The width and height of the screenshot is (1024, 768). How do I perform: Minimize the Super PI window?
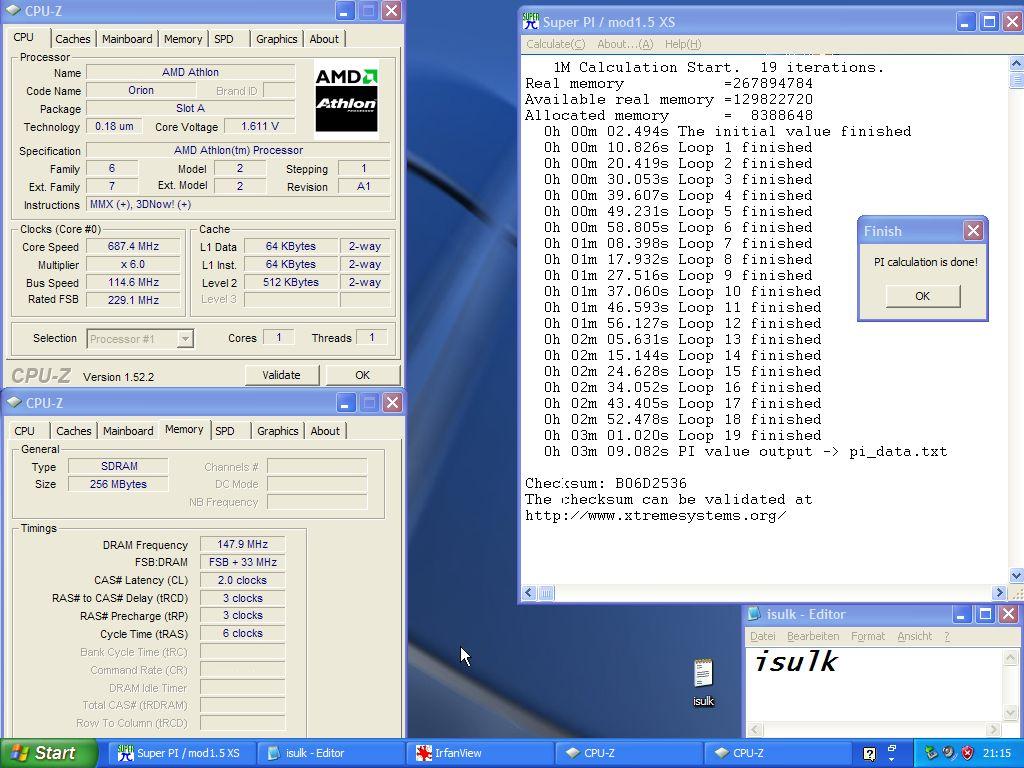tap(966, 22)
